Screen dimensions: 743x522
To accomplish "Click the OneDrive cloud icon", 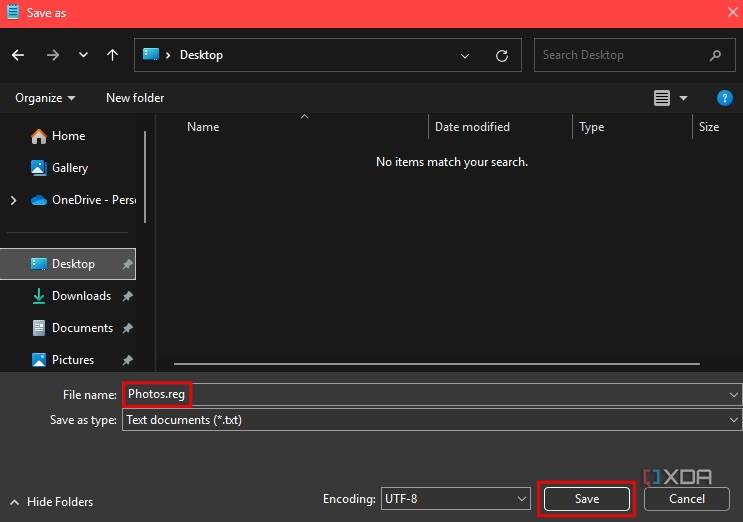I will click(x=39, y=200).
